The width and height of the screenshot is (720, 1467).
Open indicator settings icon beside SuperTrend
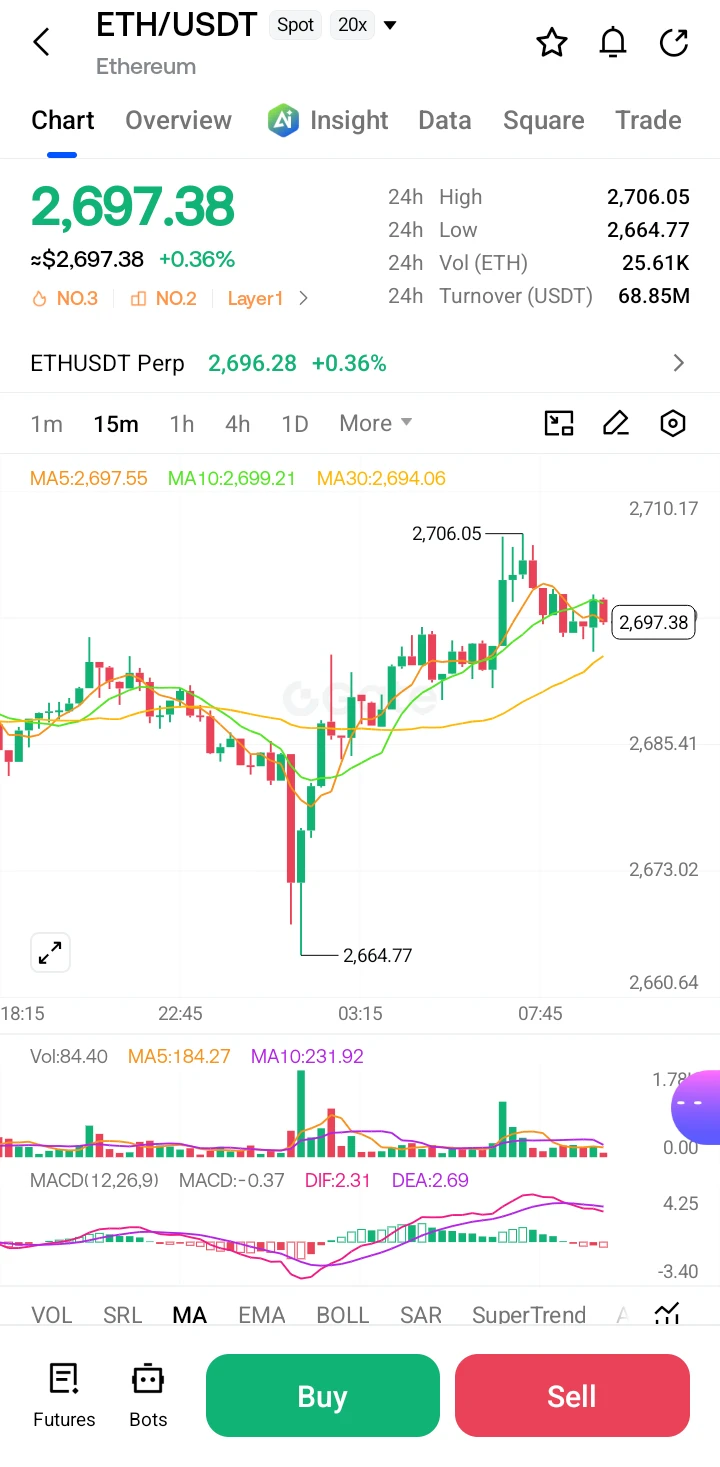click(668, 1314)
